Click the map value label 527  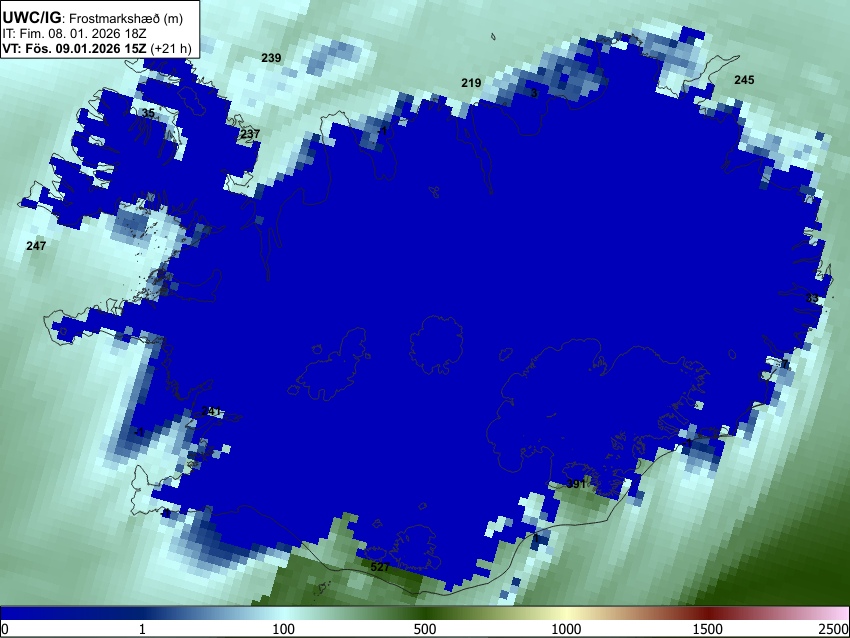[380, 567]
